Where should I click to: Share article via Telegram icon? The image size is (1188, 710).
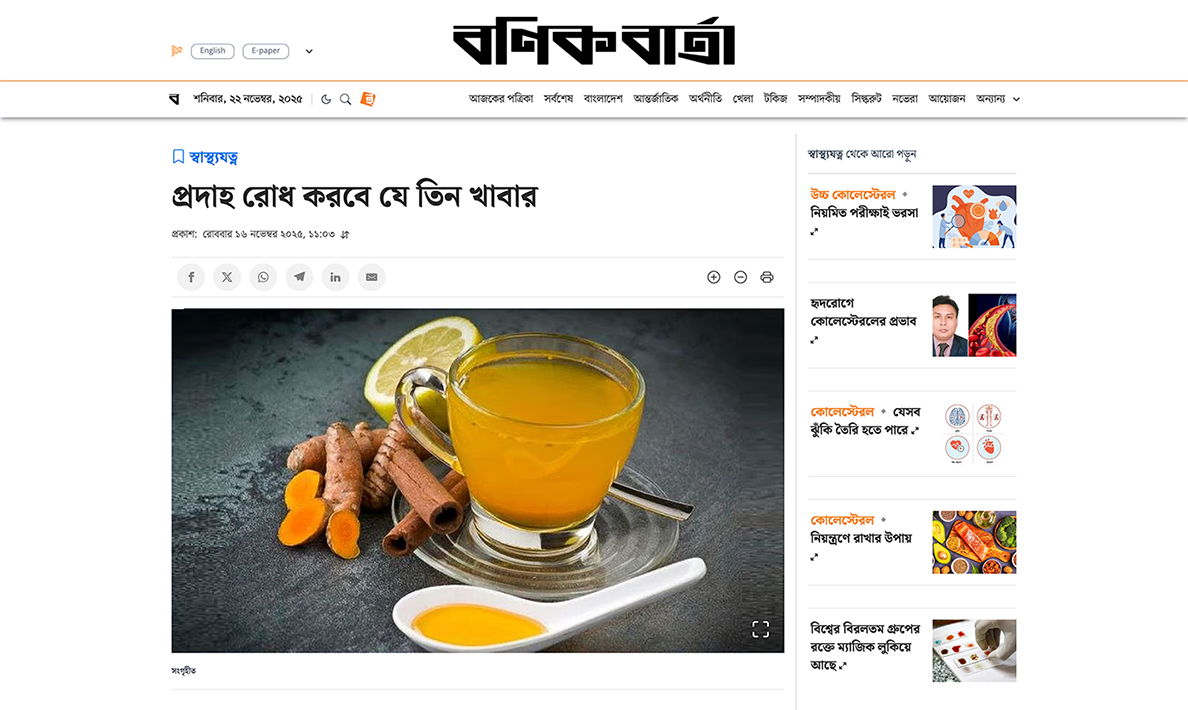point(299,277)
